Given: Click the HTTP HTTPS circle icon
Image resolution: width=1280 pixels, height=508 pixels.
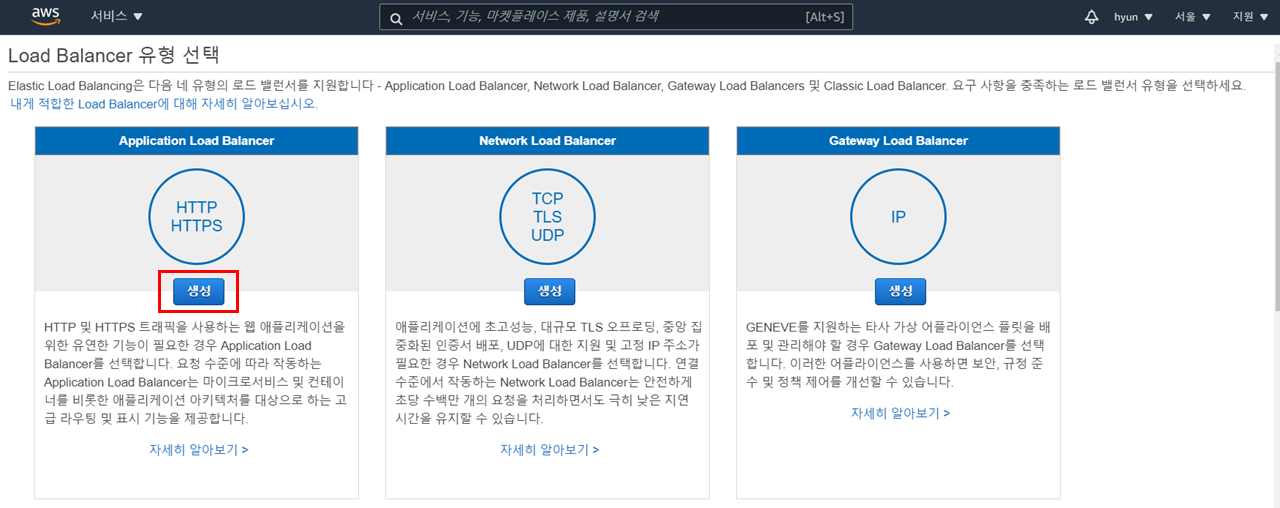Looking at the screenshot, I should point(196,217).
